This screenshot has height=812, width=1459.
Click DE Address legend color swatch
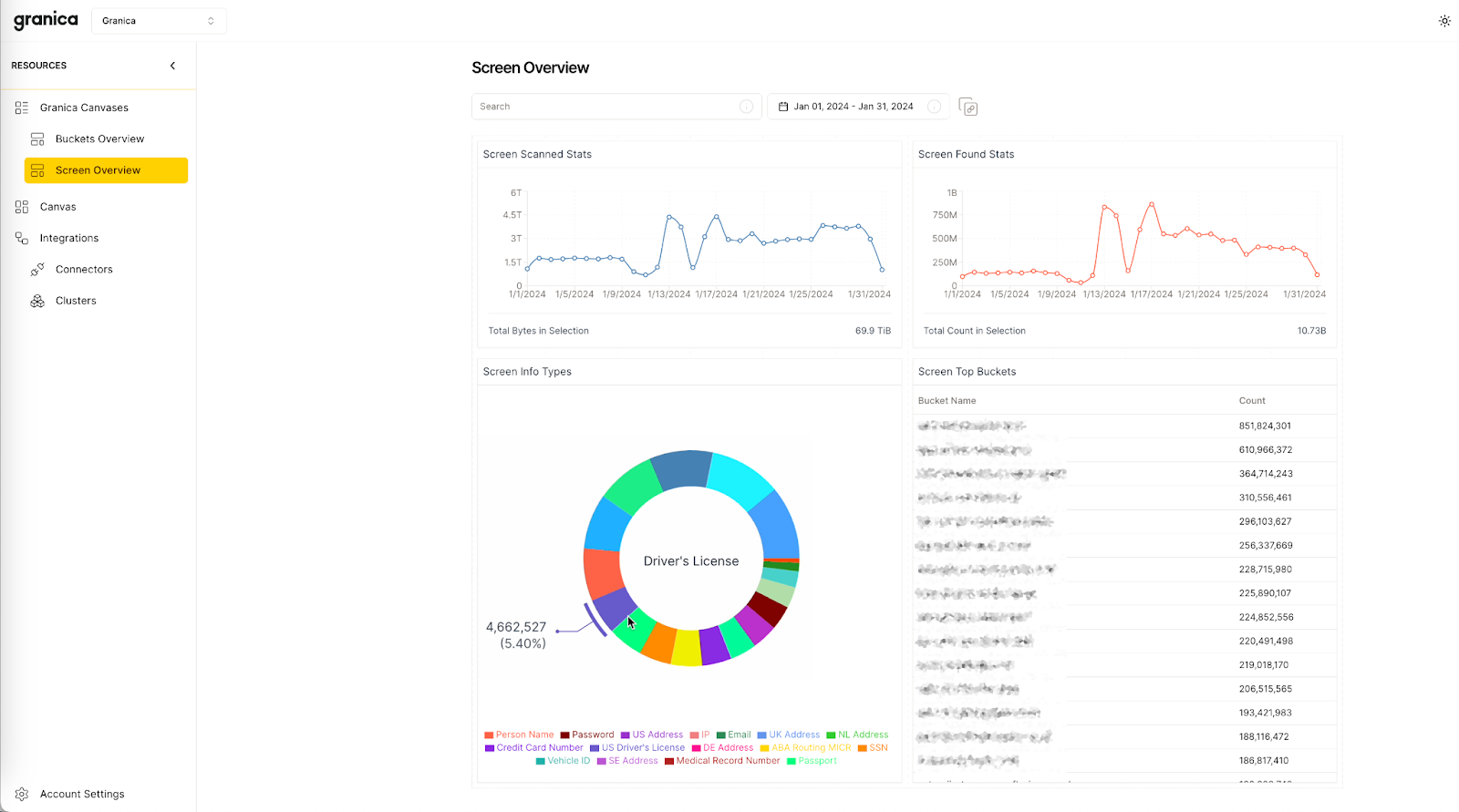click(697, 748)
